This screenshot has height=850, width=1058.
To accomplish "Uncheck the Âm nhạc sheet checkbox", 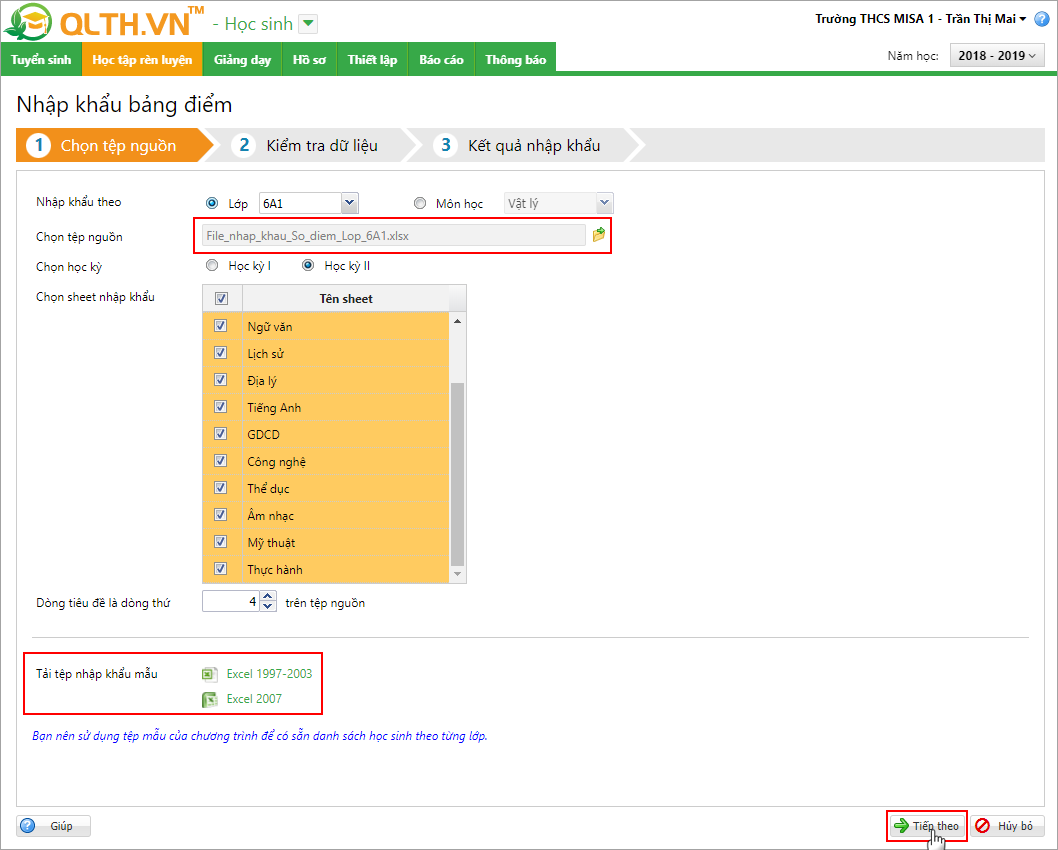I will coord(221,515).
